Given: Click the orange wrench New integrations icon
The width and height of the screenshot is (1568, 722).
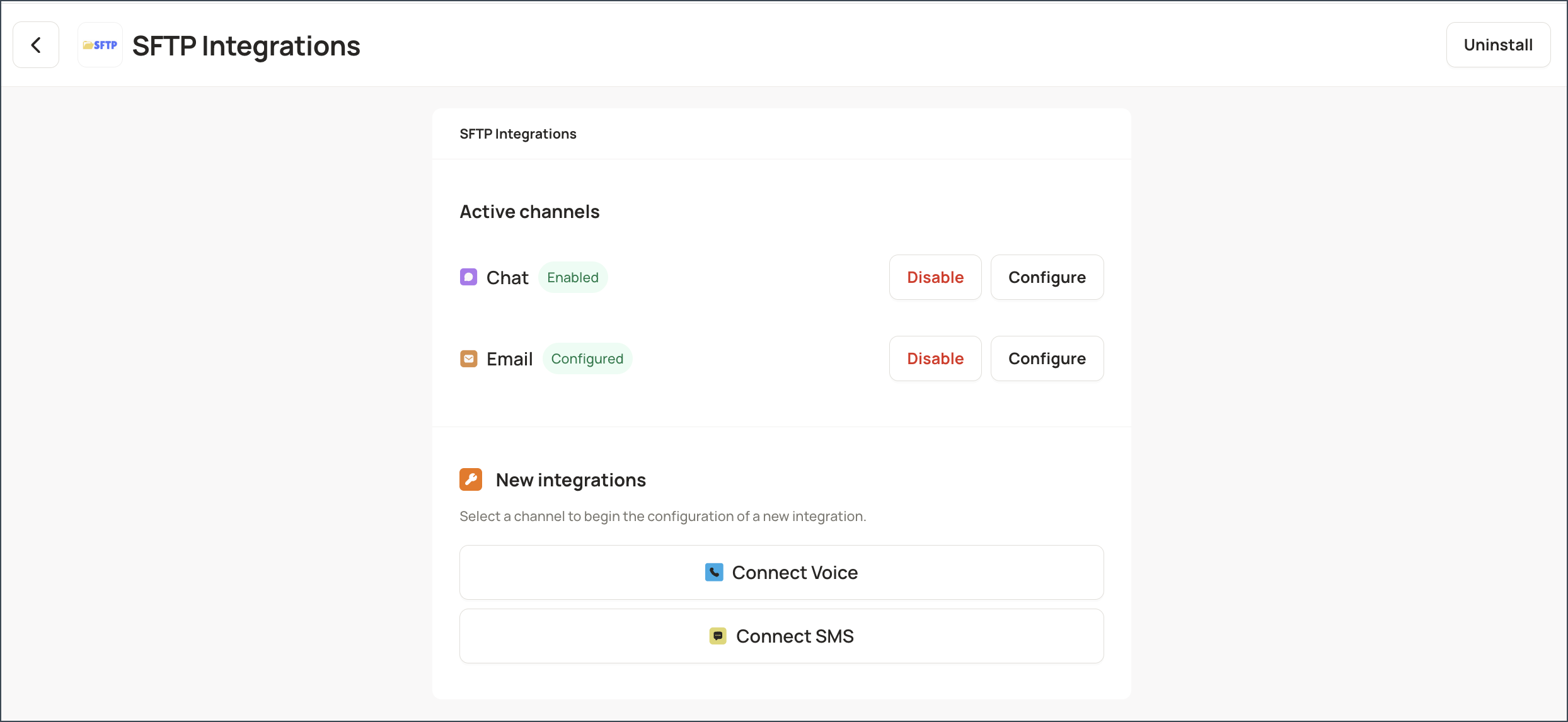Looking at the screenshot, I should point(471,479).
